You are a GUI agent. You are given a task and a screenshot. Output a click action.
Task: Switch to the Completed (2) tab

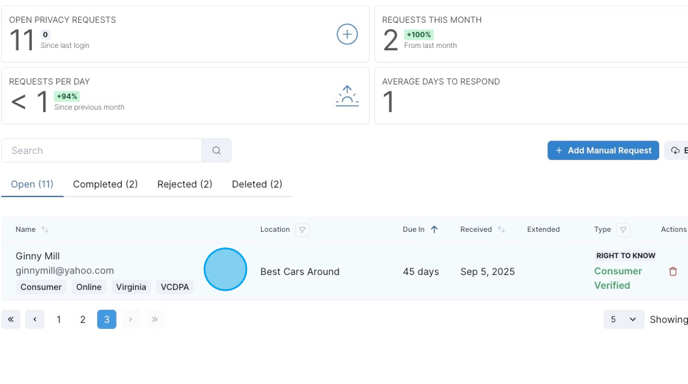pyautogui.click(x=105, y=184)
